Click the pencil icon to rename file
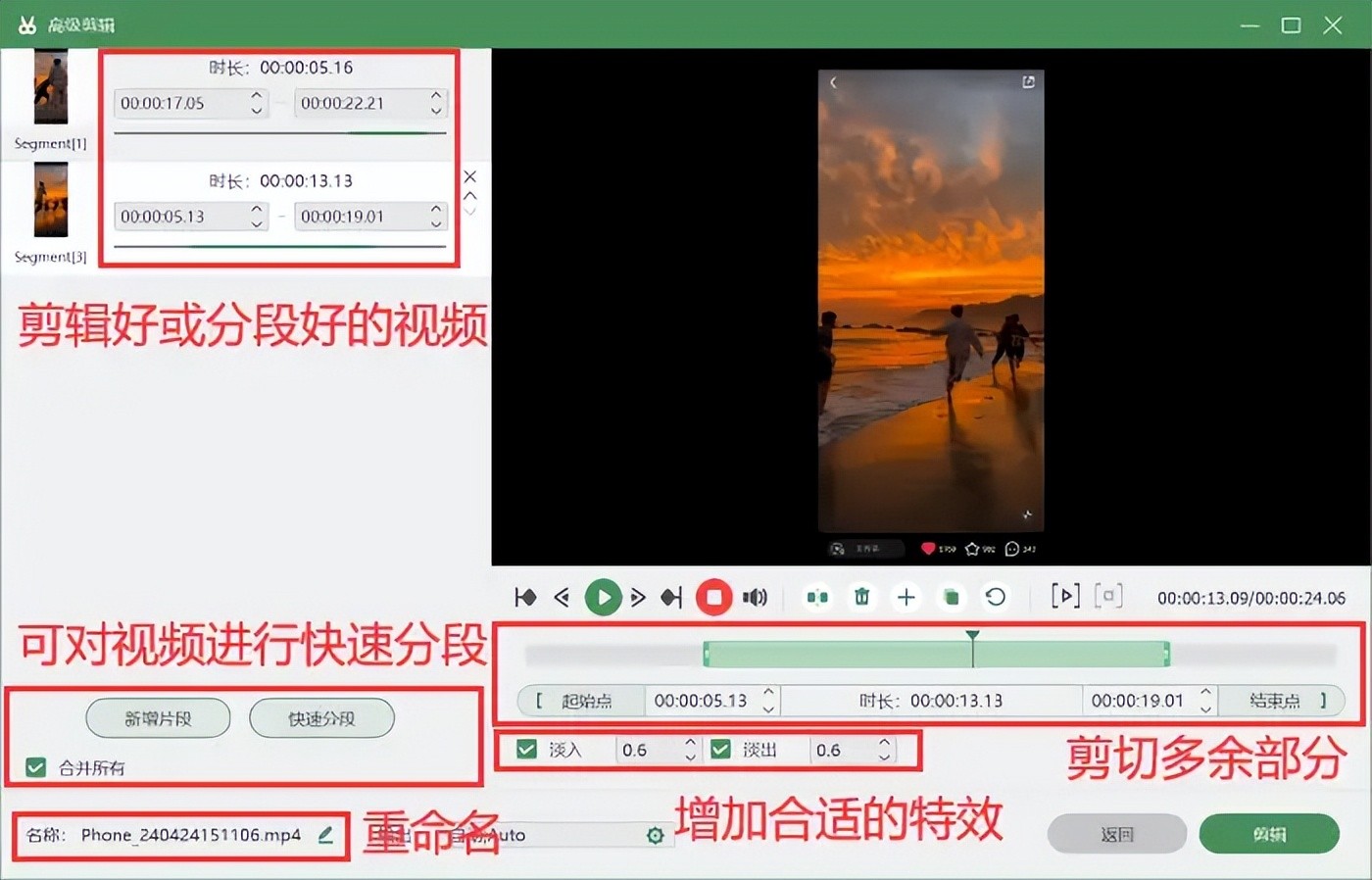This screenshot has width=1372, height=880. point(326,835)
